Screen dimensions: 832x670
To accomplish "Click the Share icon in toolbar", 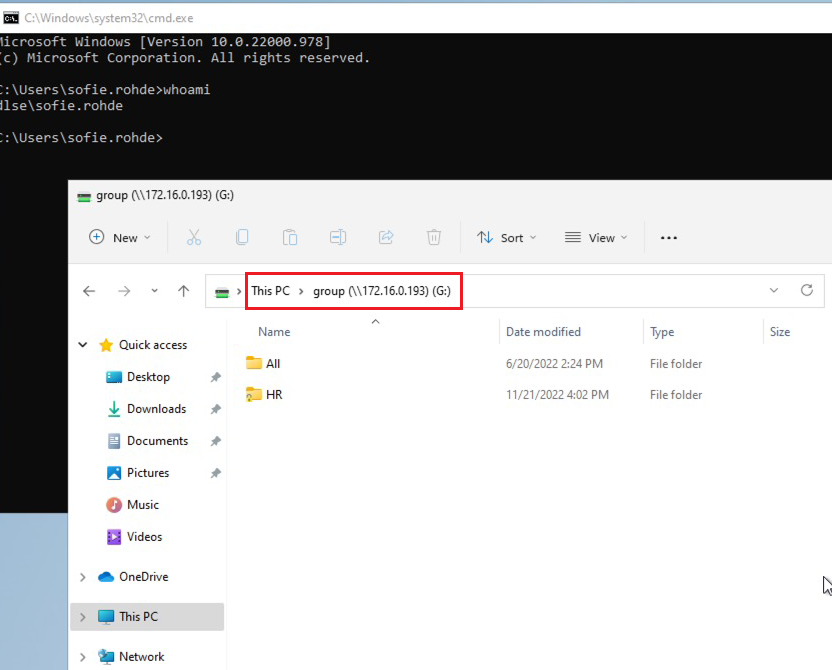I will point(386,237).
